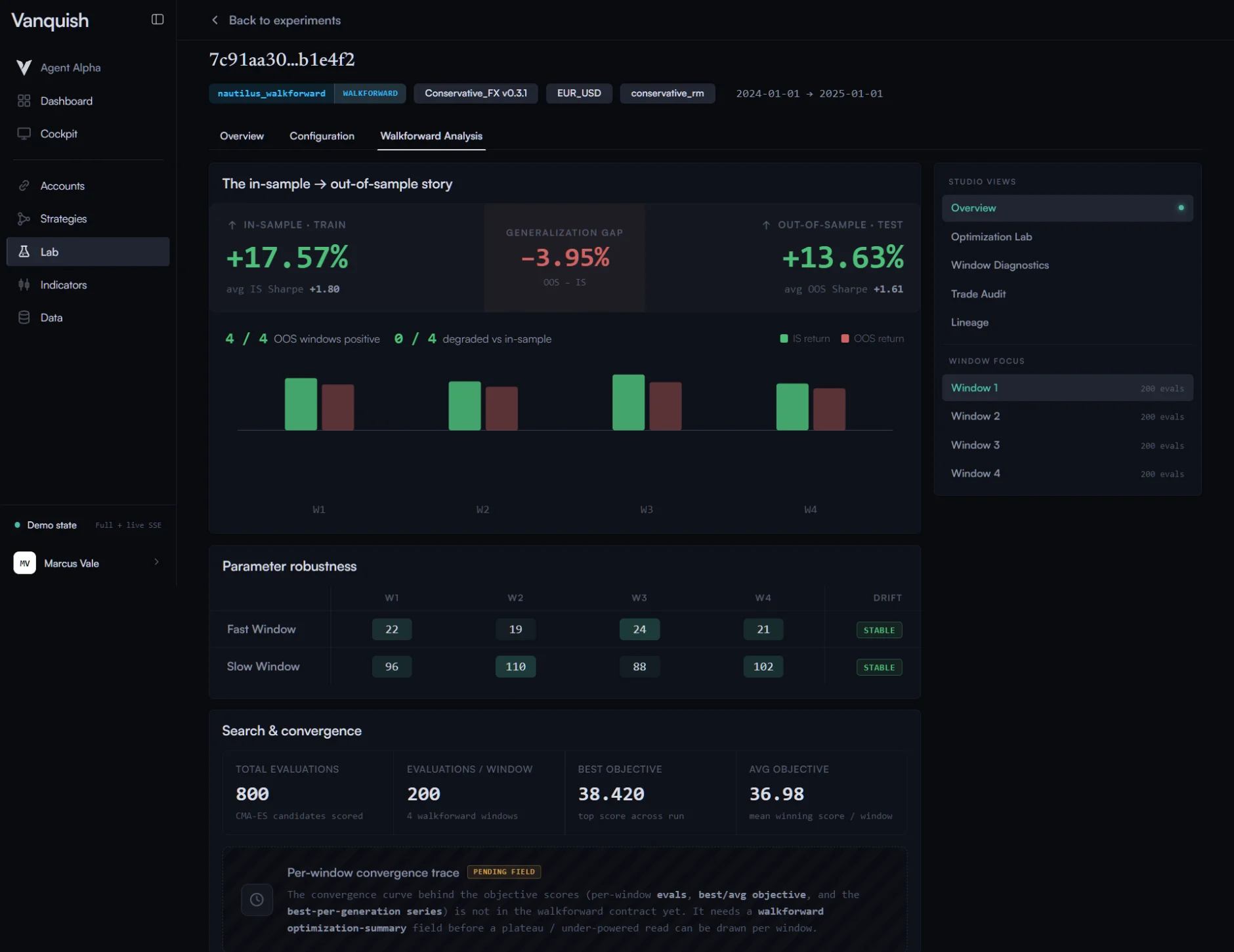
Task: Switch to the Configuration tab
Action: click(x=322, y=136)
